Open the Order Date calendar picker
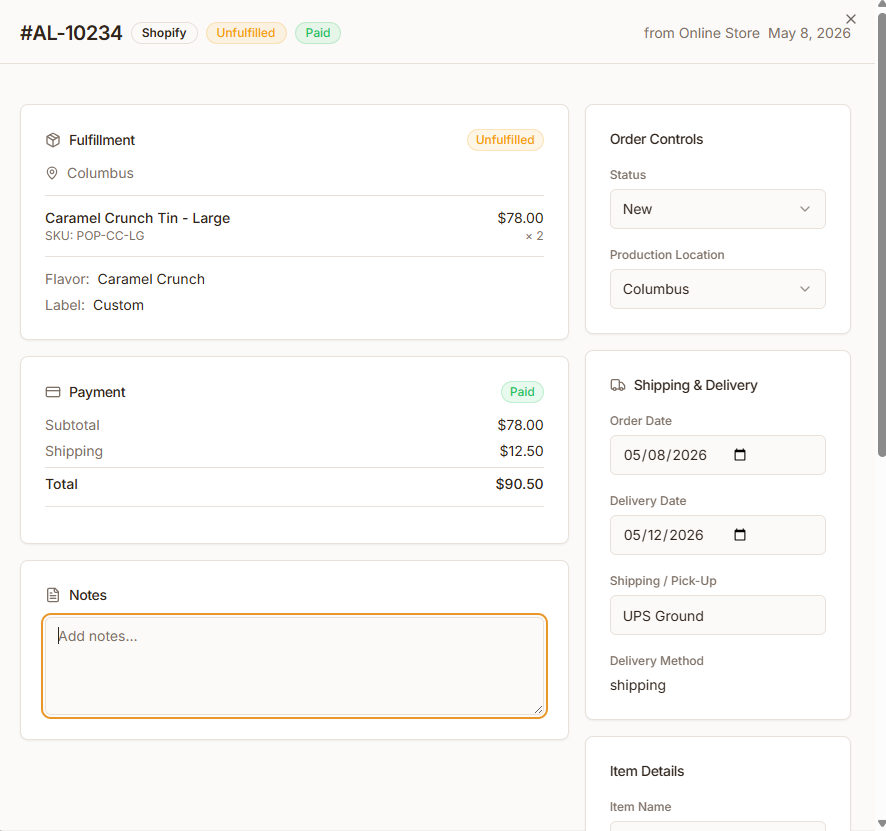The height and width of the screenshot is (831, 886). [740, 455]
